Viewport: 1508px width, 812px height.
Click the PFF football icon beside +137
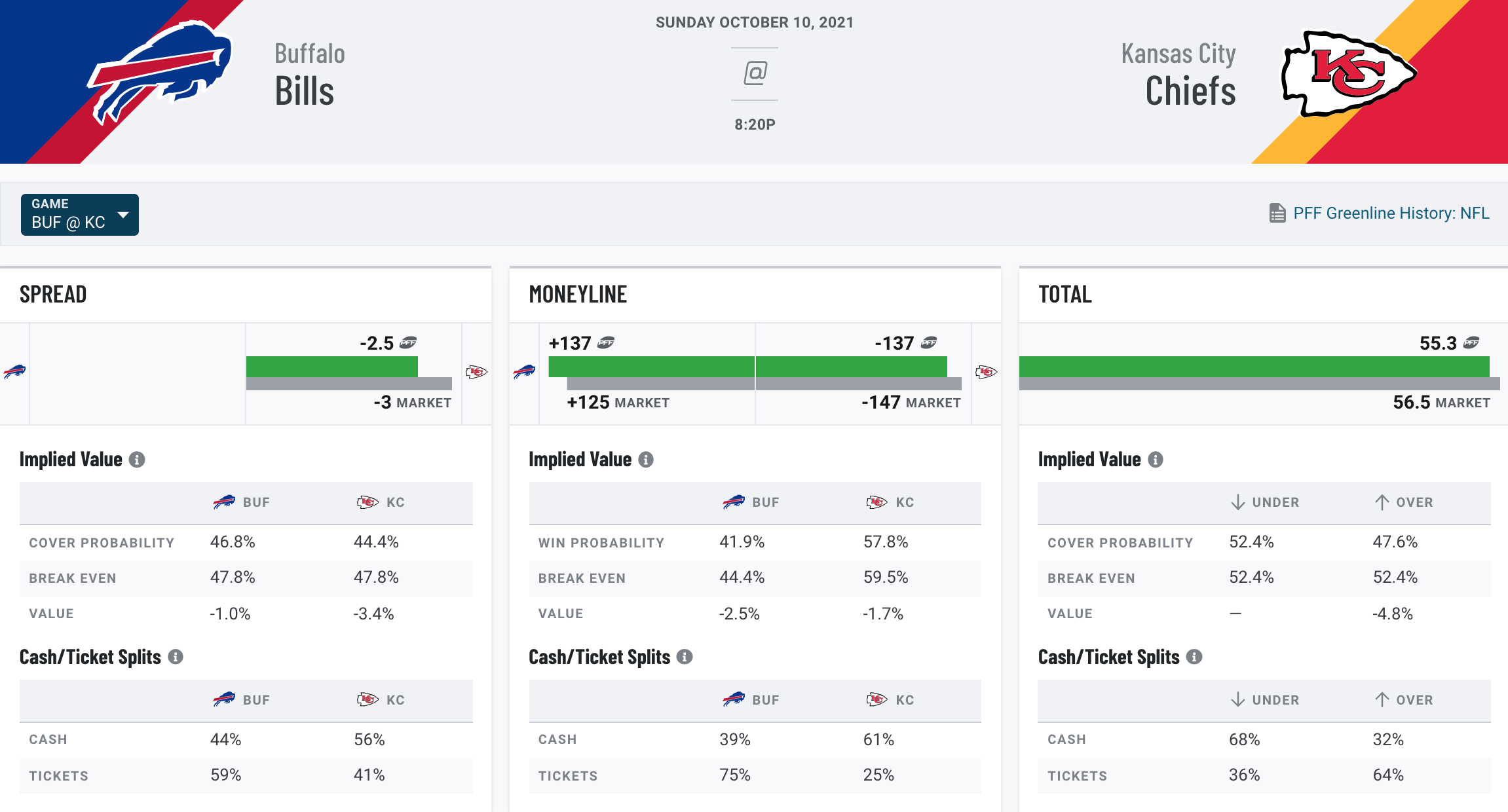coord(606,342)
